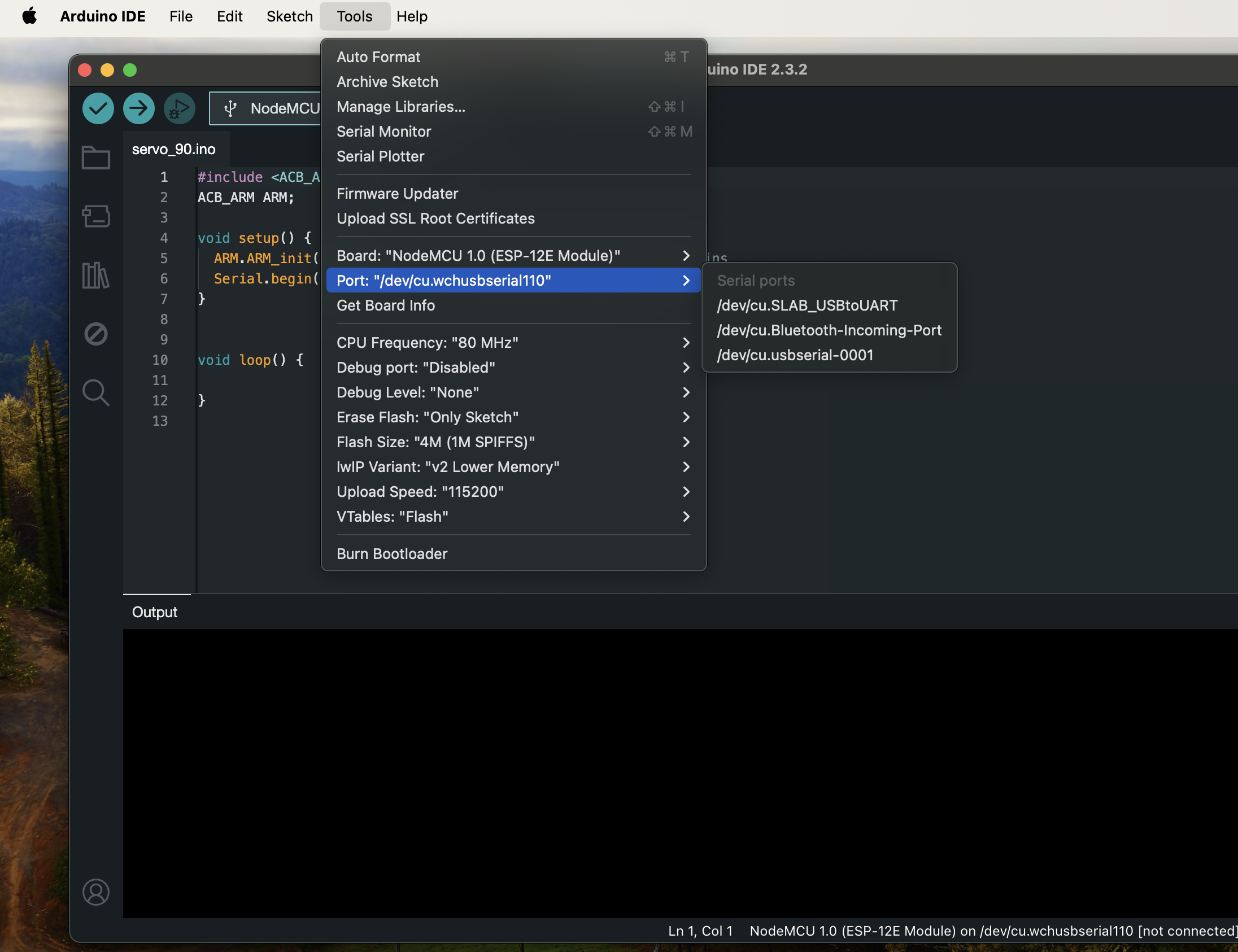
Task: Open the Sketch menu
Action: tap(290, 16)
